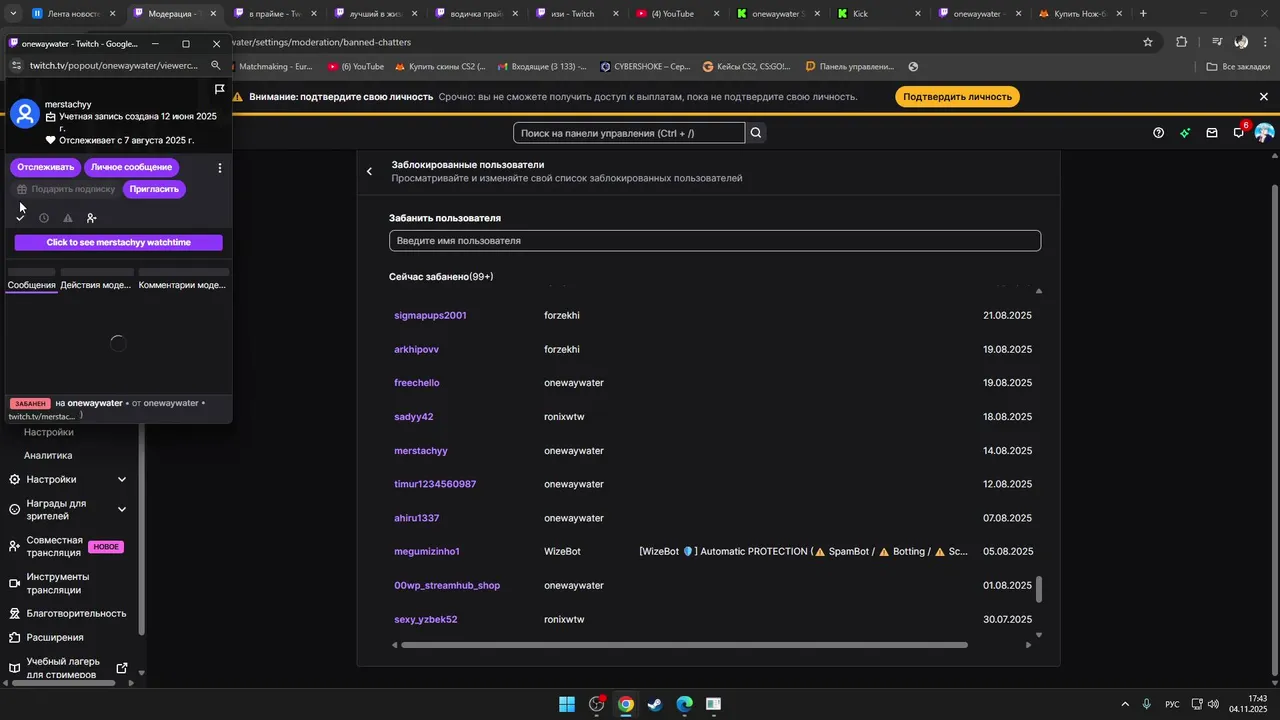Click the green sparkle icon in dashboard header
1280x720 pixels.
point(1185,133)
